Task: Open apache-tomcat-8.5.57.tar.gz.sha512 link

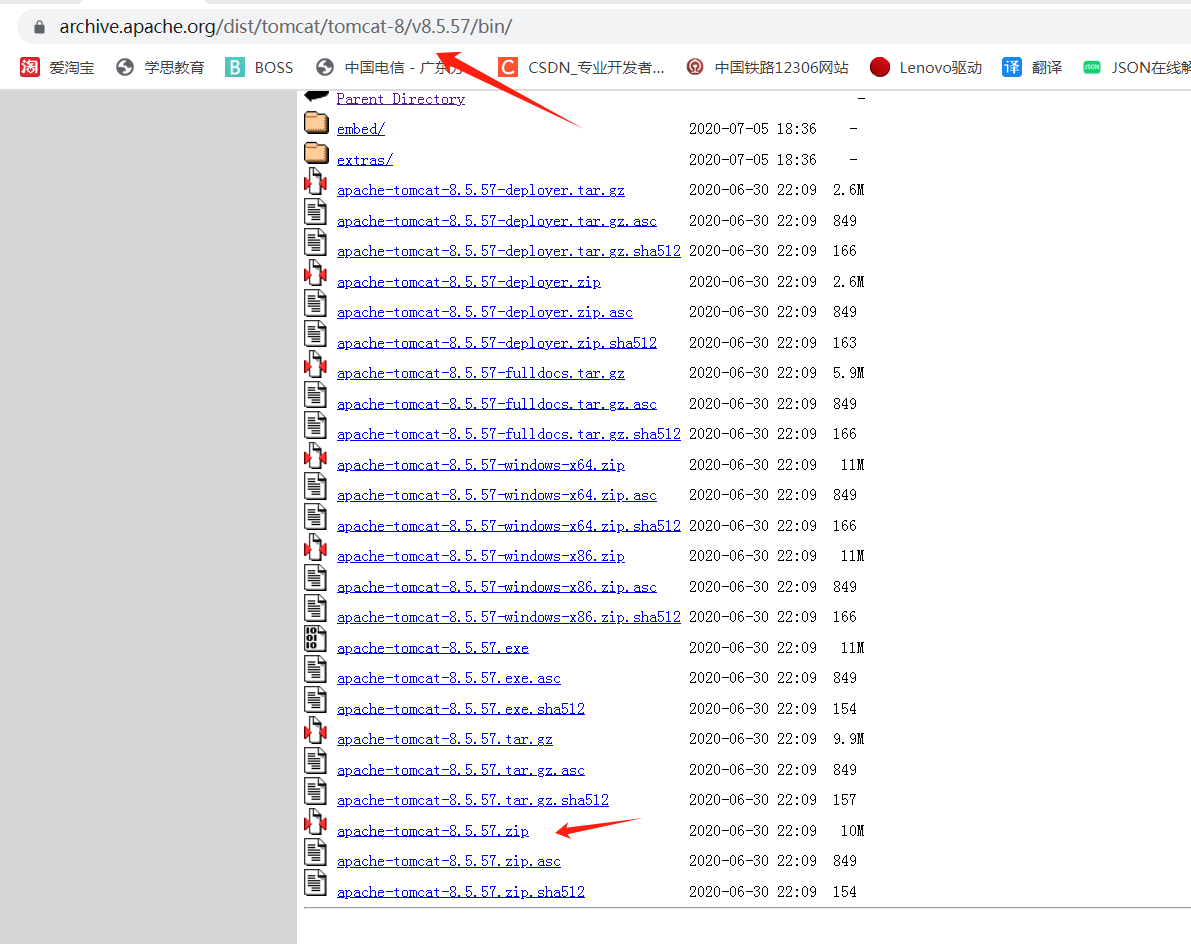Action: [x=472, y=800]
